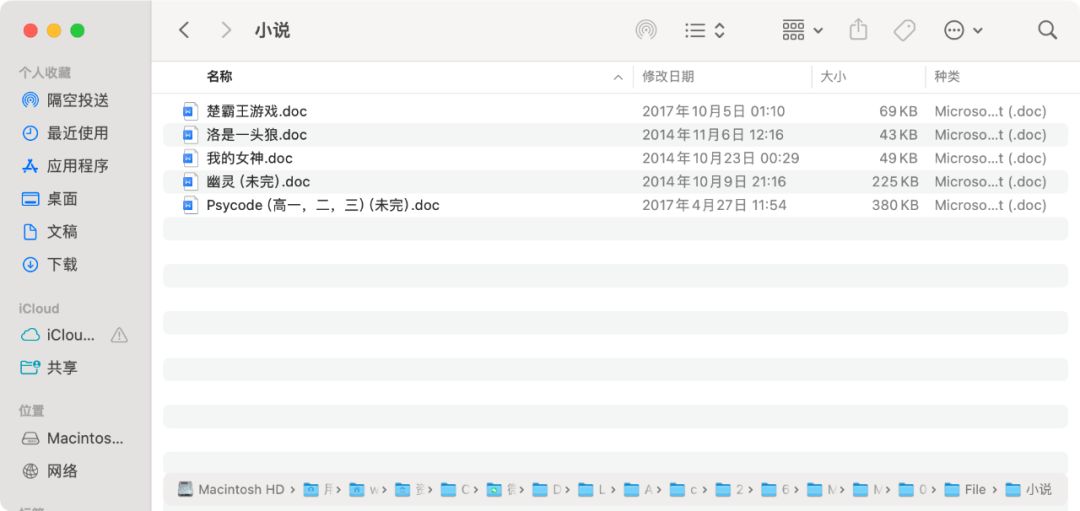Sort by the 种类 column header
The width and height of the screenshot is (1080, 511).
tap(946, 76)
